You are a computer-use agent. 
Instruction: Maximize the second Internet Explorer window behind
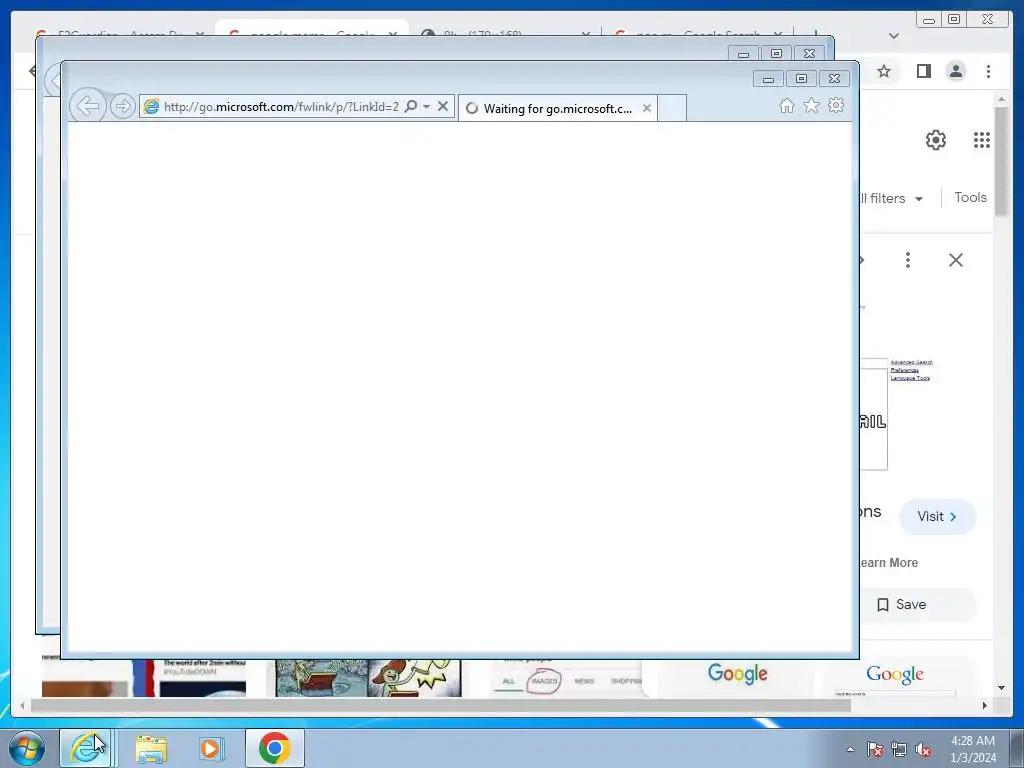pyautogui.click(x=776, y=54)
